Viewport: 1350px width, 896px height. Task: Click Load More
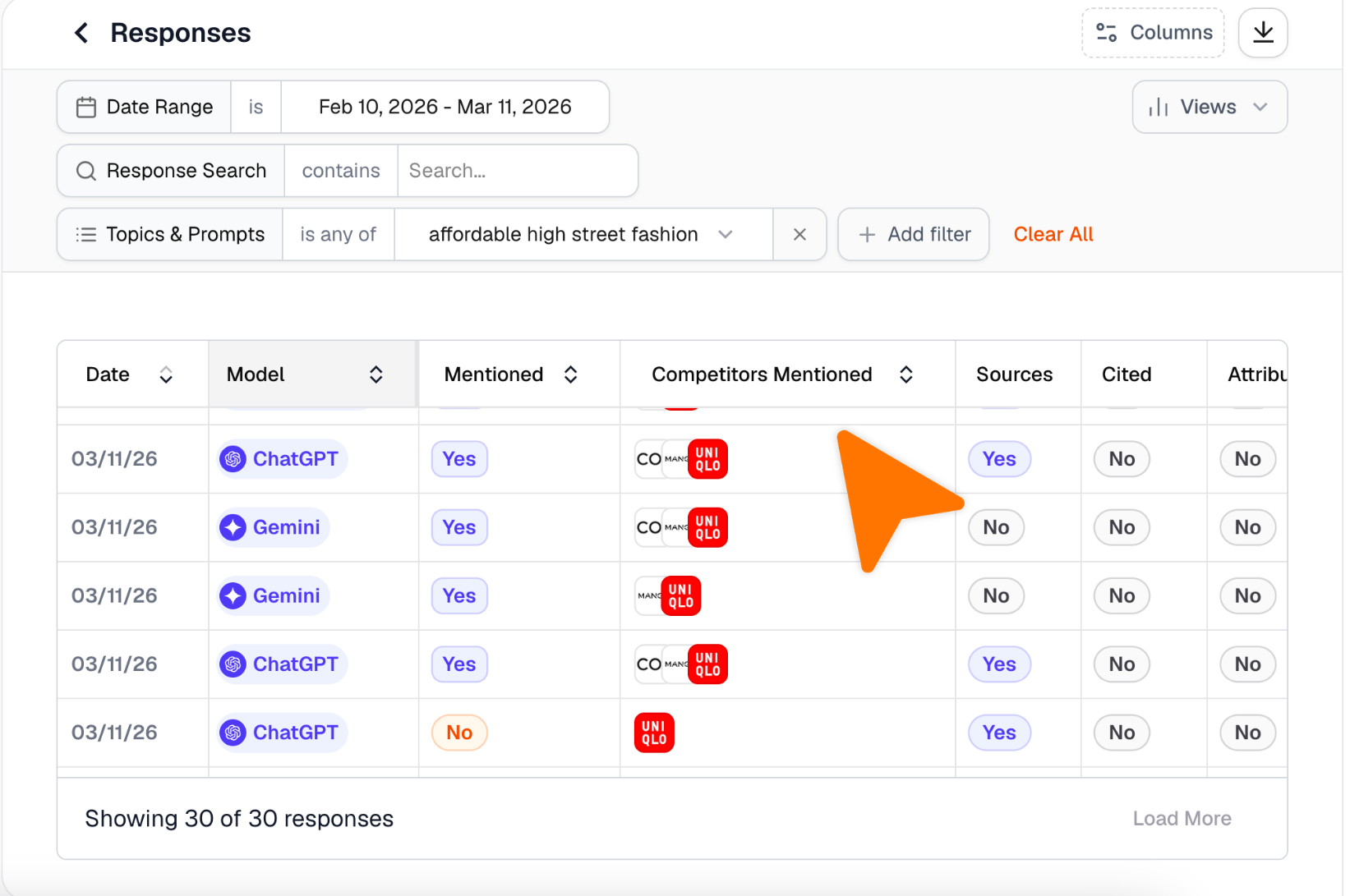1182,819
